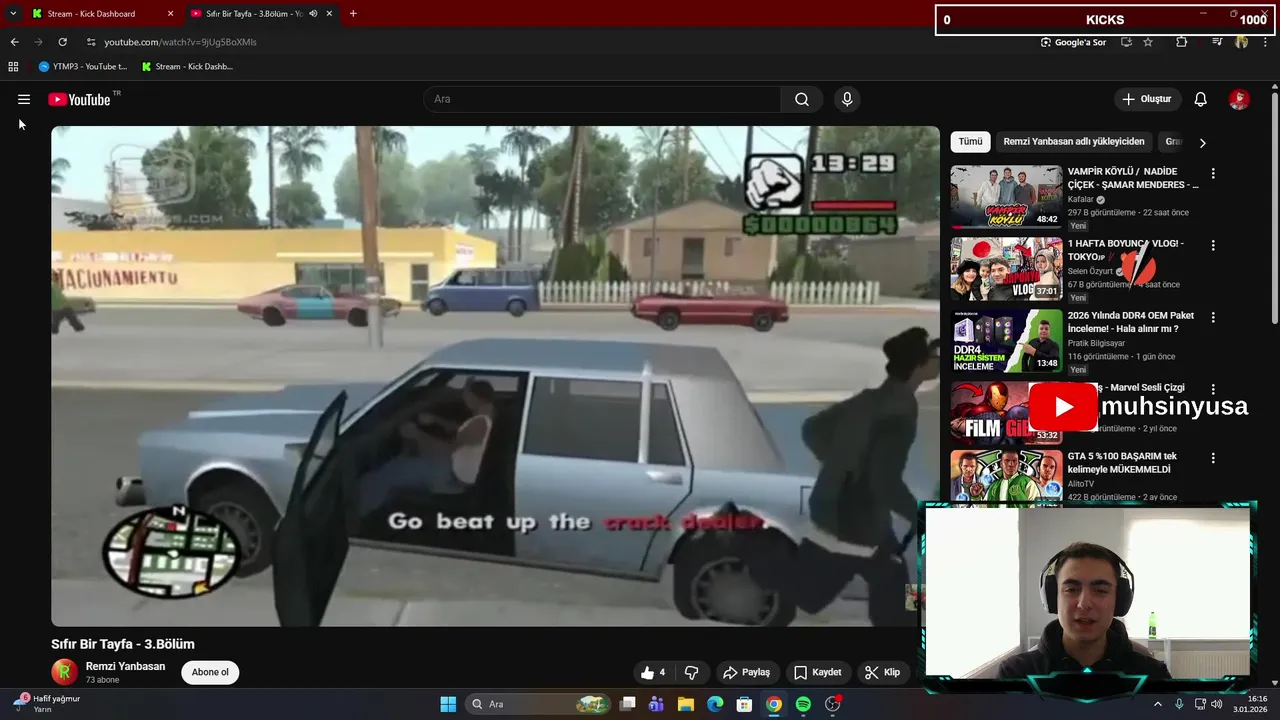Open the TOKYO vlog video thumbnail
This screenshot has width=1280, height=720.
pyautogui.click(x=1006, y=268)
